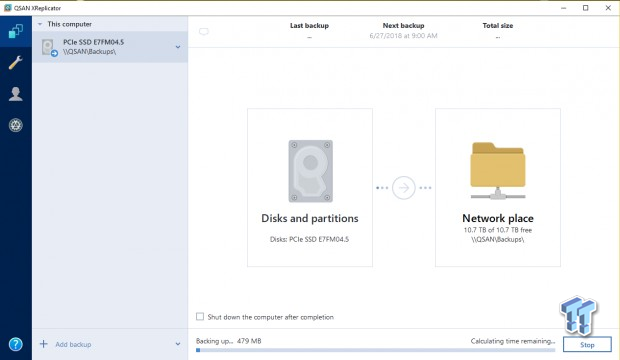
Task: Select the PCIe SSD E7FM04.5 backup entry
Action: coord(110,47)
